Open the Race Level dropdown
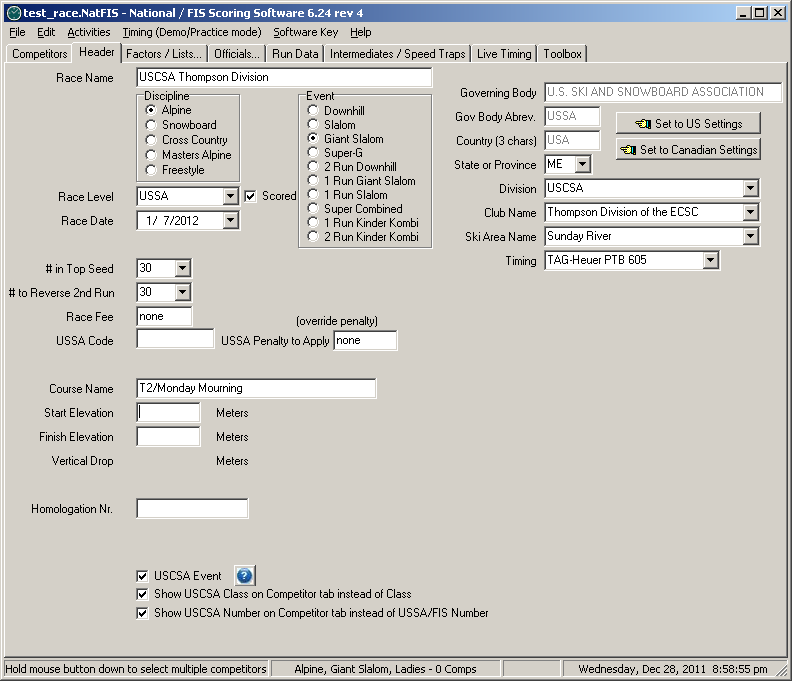 click(230, 196)
